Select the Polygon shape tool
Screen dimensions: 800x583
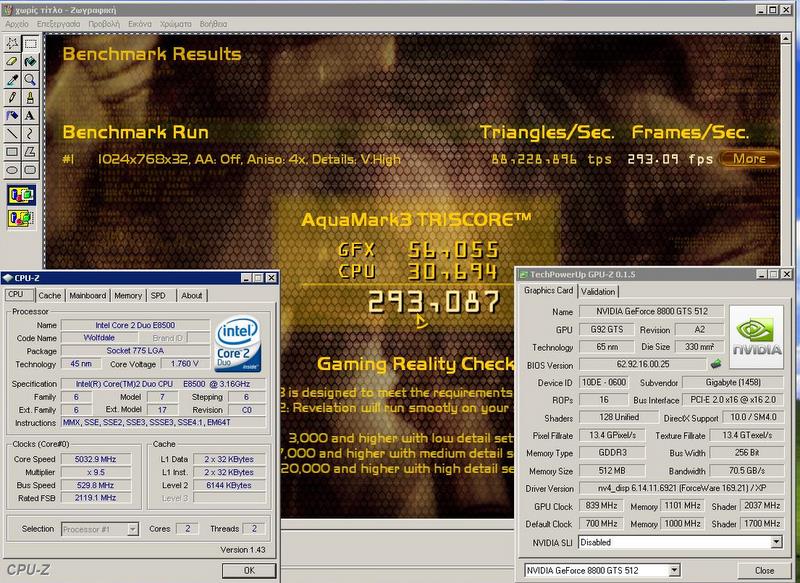coord(30,151)
